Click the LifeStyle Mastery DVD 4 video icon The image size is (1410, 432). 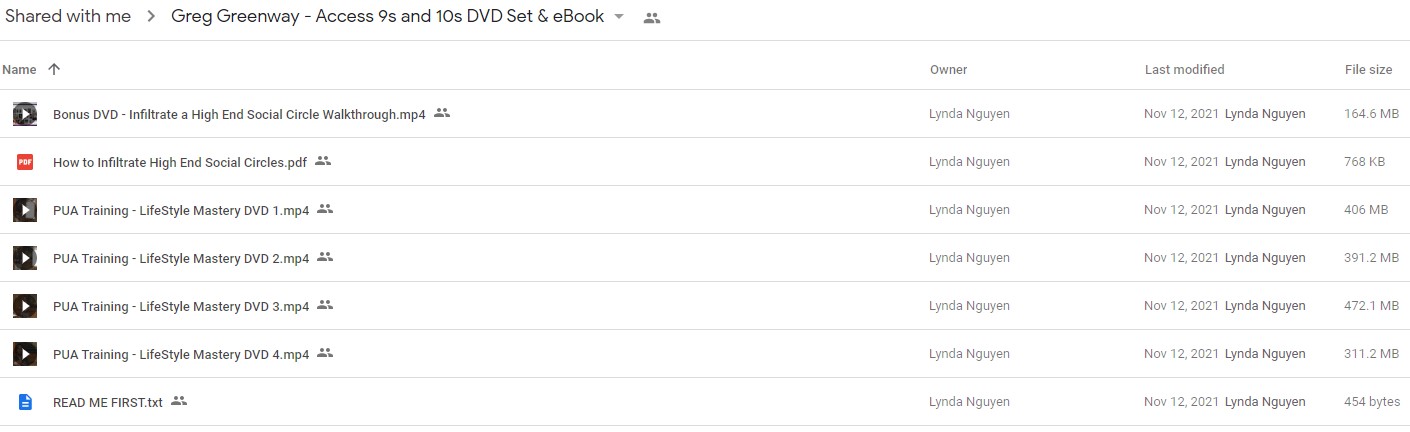[25, 354]
